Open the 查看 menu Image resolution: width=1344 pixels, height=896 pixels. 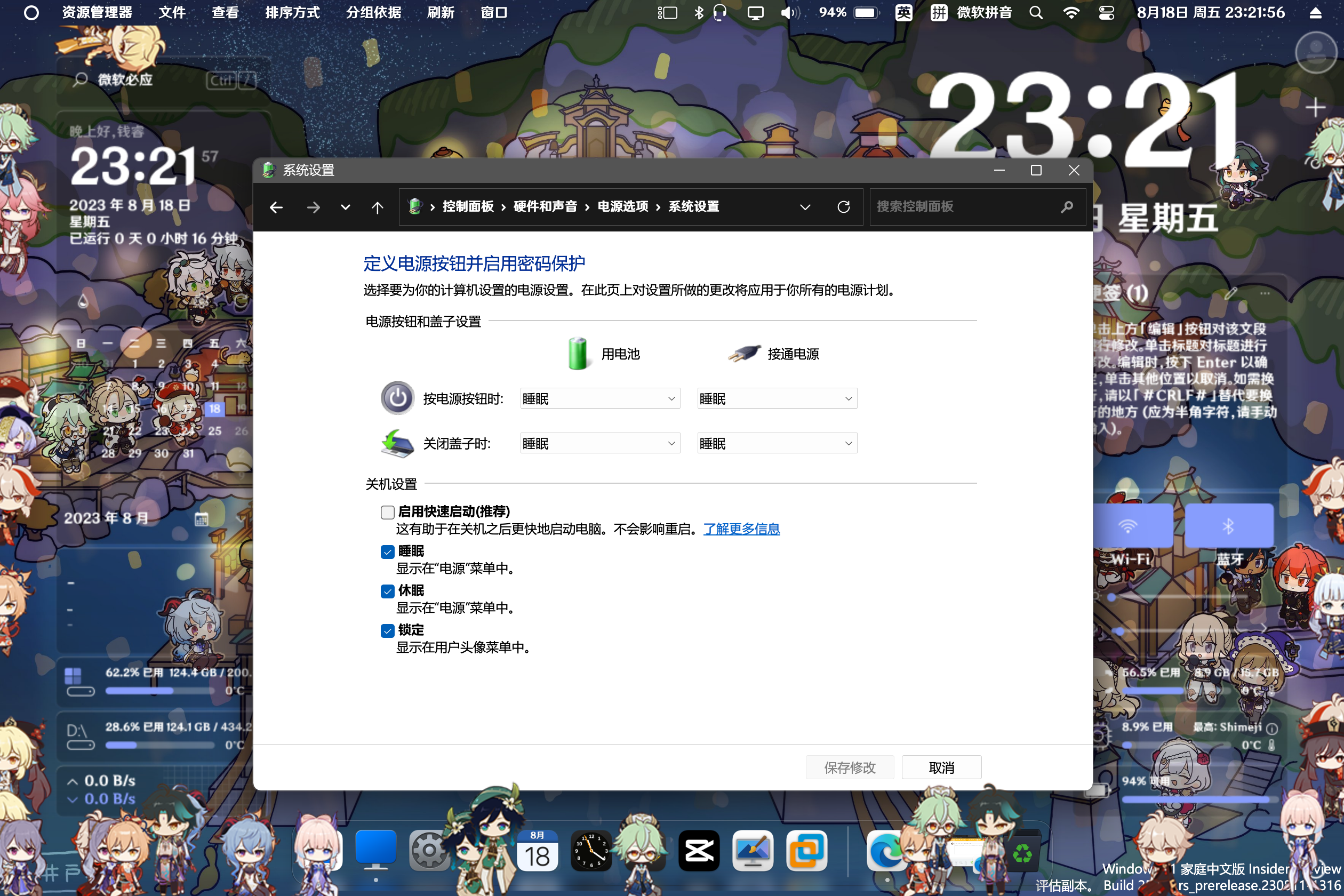click(225, 13)
